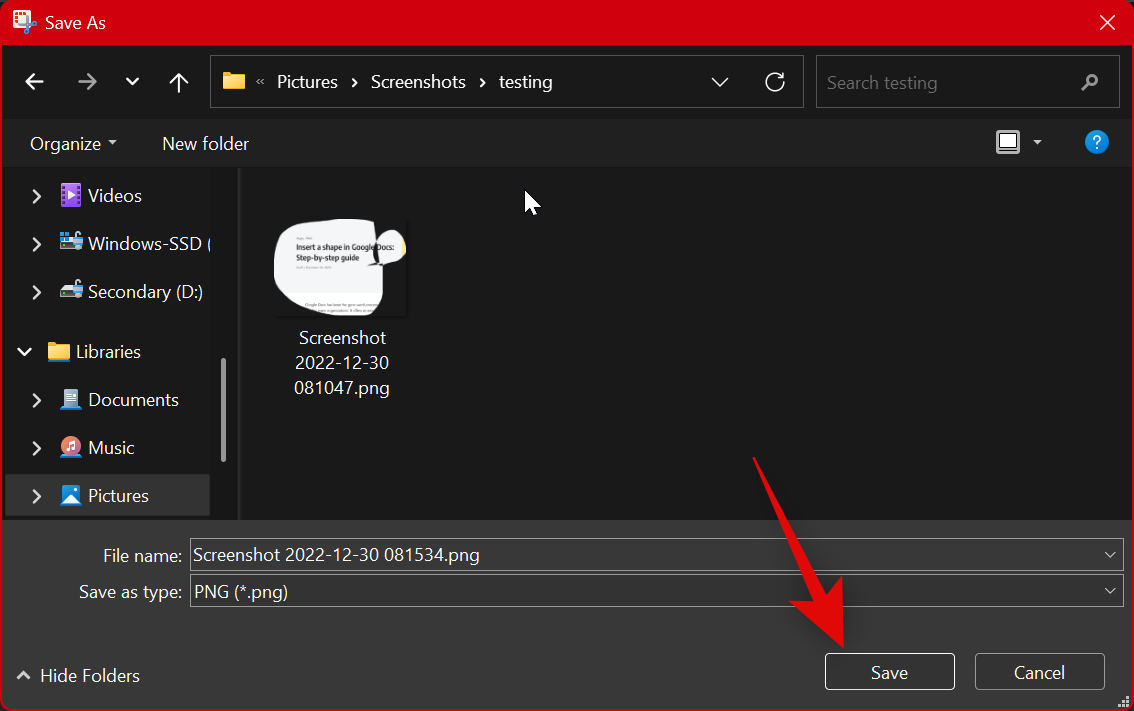Open the view options dropdown arrow

coord(1037,142)
